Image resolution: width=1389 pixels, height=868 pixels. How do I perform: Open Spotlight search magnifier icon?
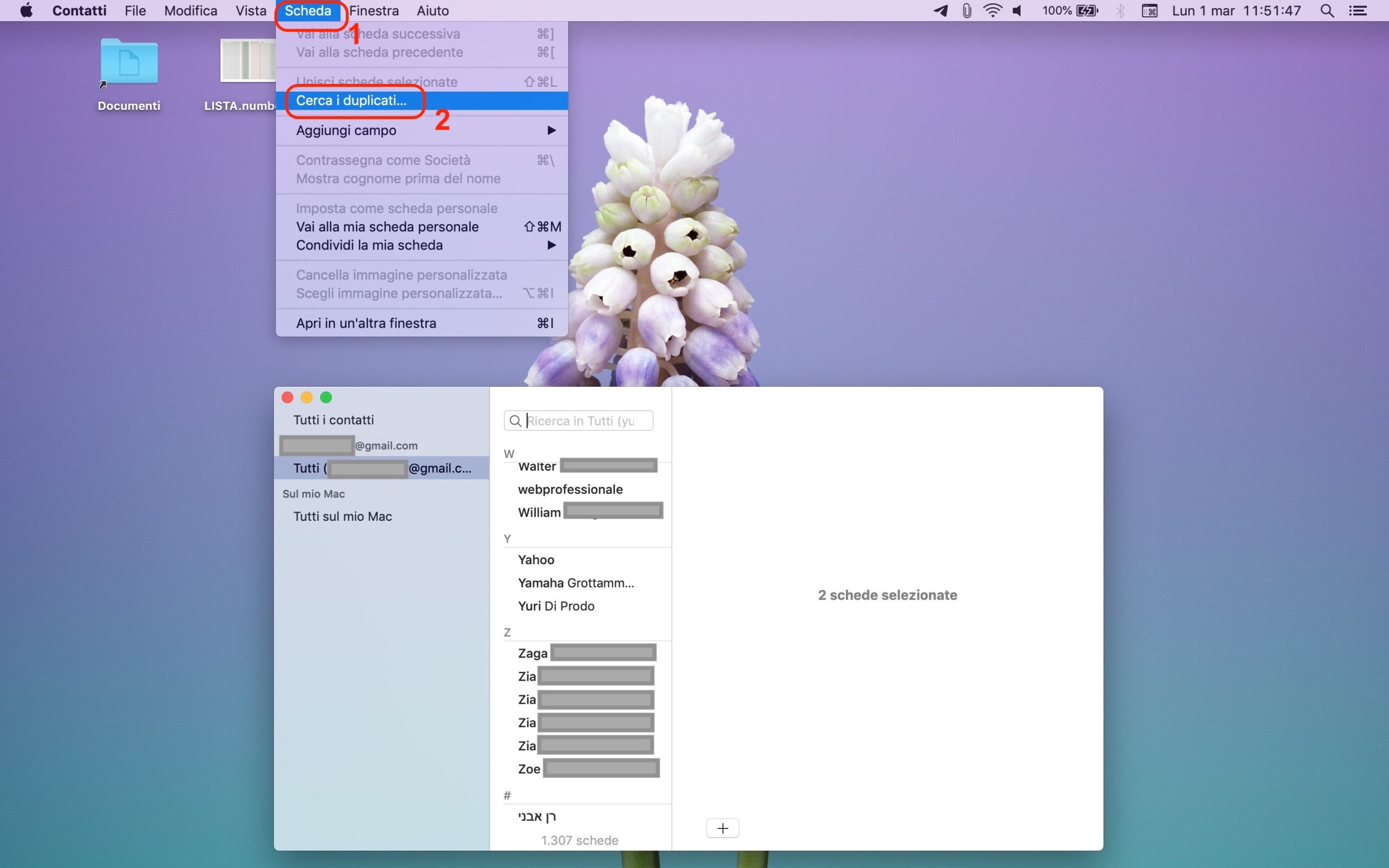[x=1327, y=10]
